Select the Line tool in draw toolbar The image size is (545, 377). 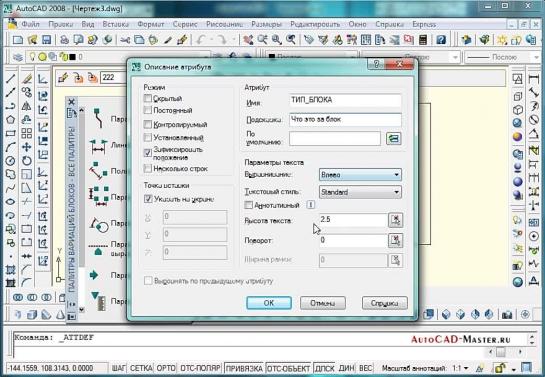10,79
